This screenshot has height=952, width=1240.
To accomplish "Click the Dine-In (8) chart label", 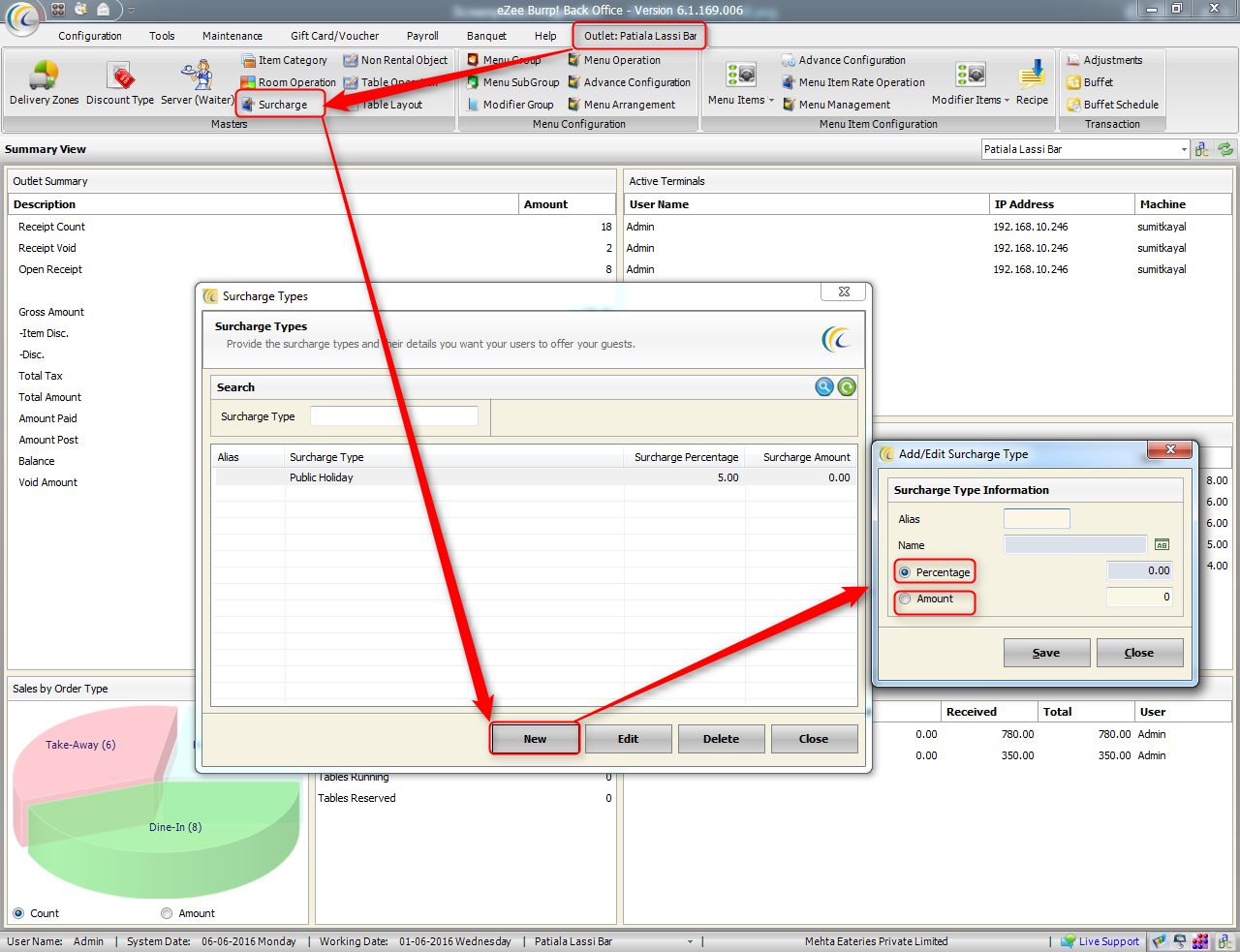I will (175, 827).
